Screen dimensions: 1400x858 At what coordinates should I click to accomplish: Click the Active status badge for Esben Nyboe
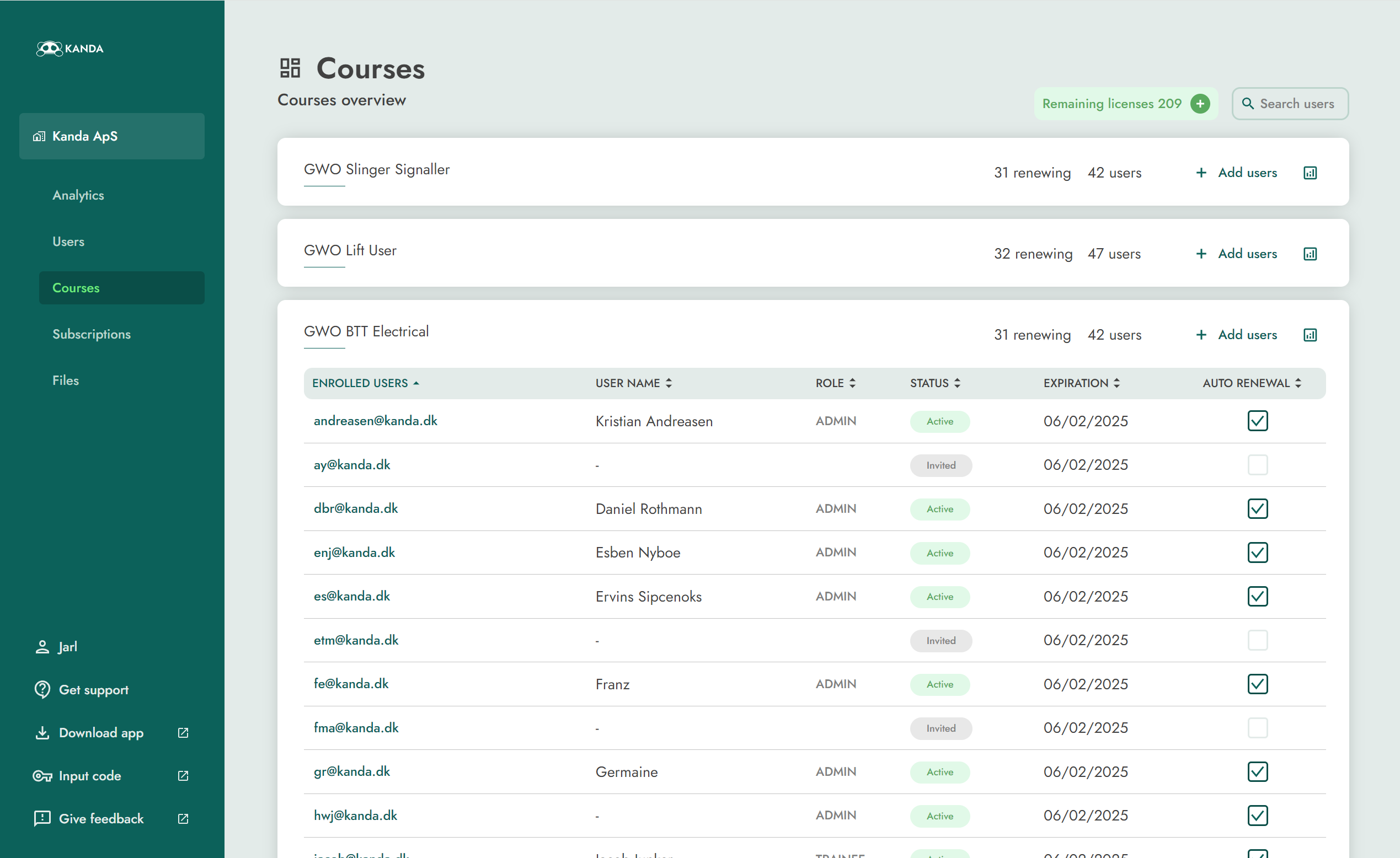(940, 553)
